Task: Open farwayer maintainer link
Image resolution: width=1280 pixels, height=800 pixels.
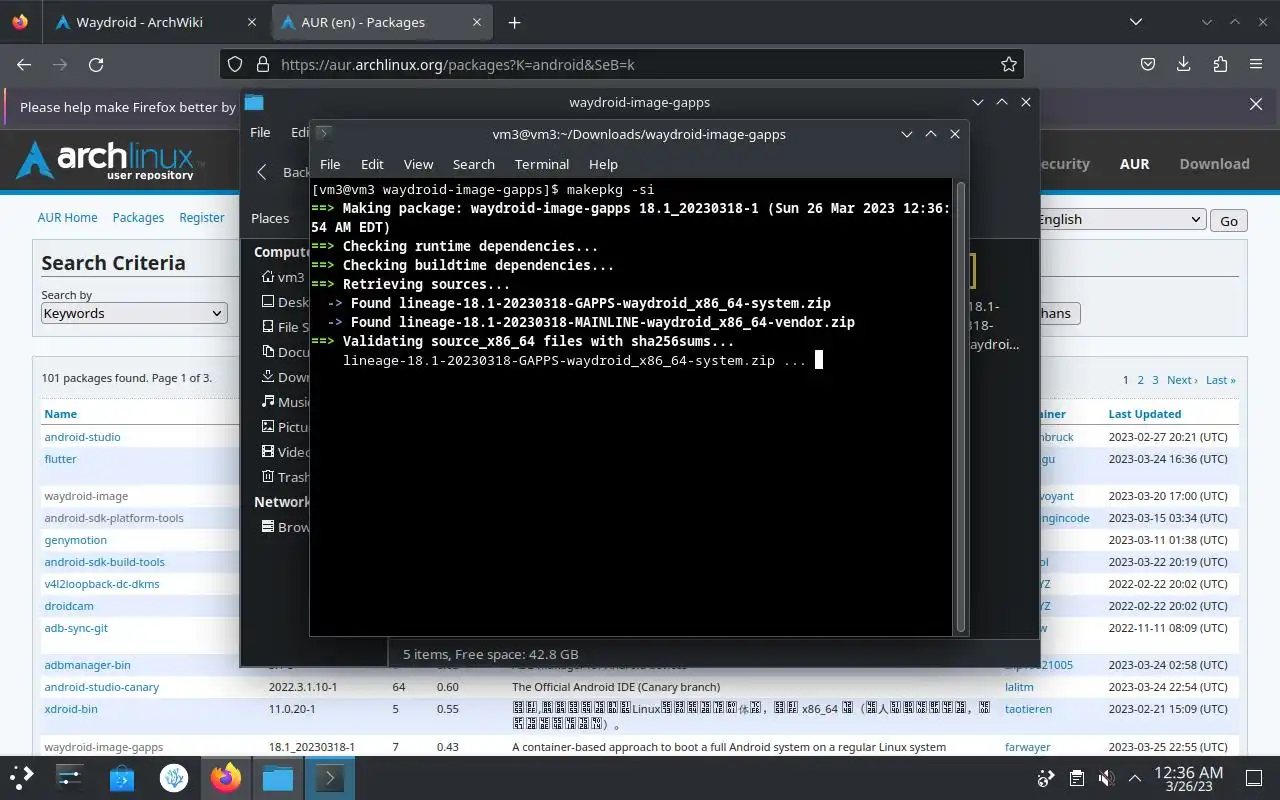Action: tap(1028, 747)
